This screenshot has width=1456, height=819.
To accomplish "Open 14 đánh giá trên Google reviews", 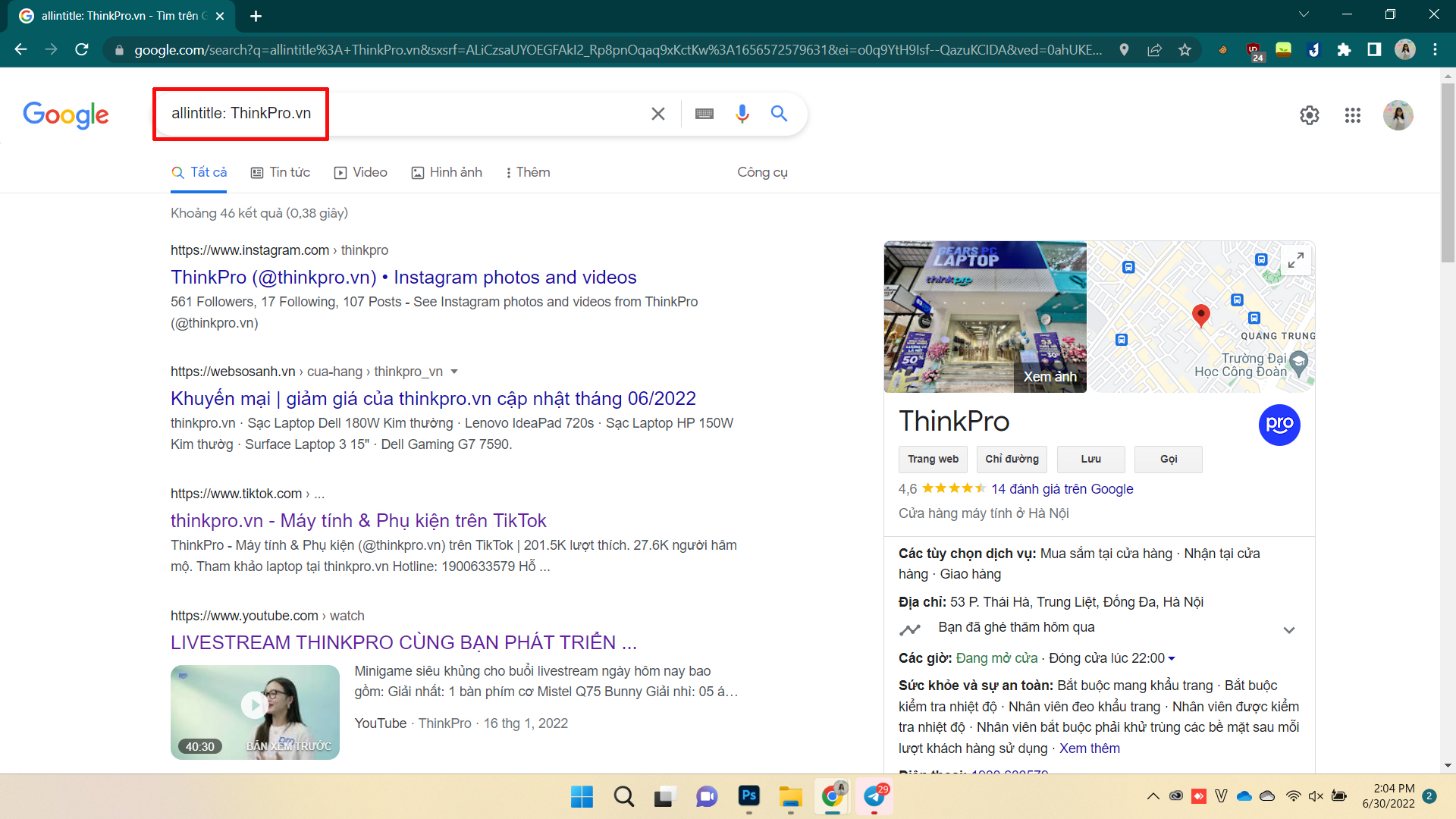I will tap(1062, 489).
